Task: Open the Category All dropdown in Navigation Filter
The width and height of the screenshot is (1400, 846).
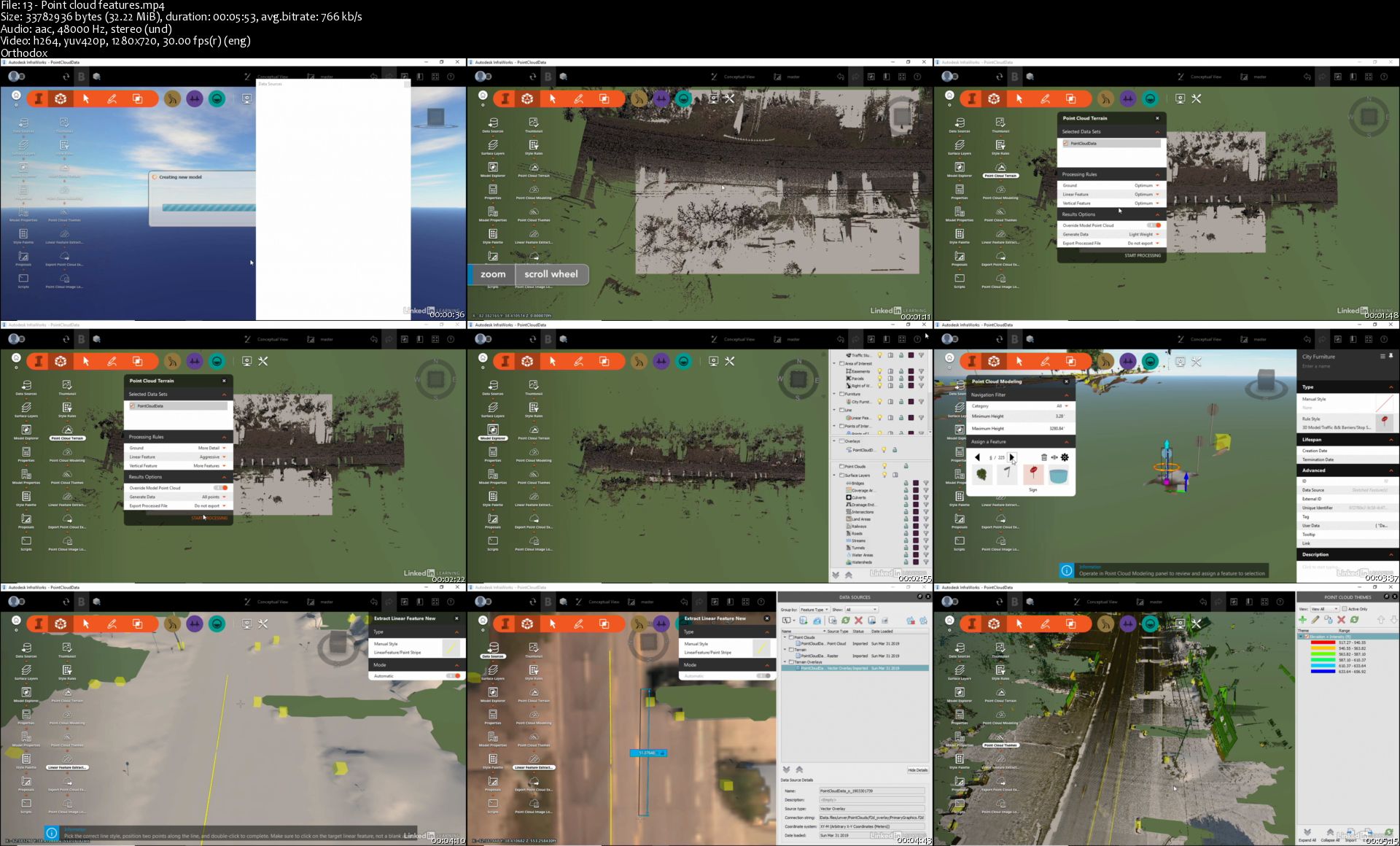Action: tap(1062, 406)
